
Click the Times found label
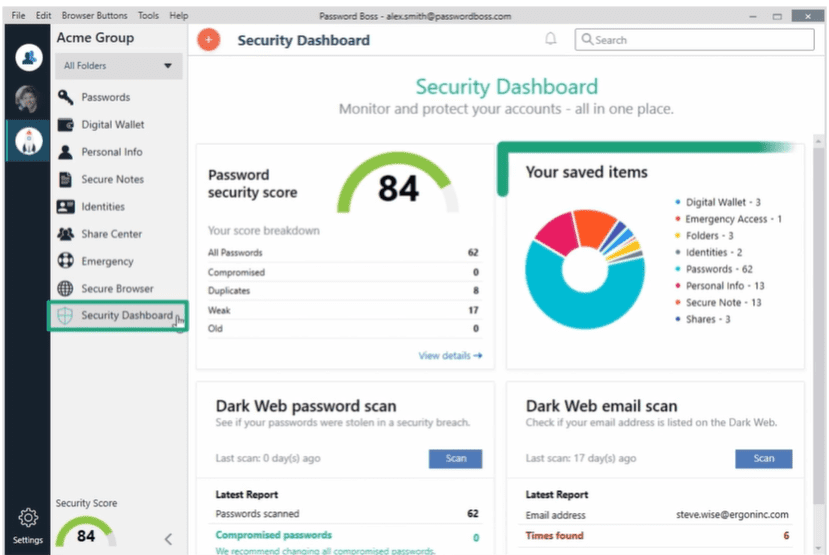click(554, 535)
